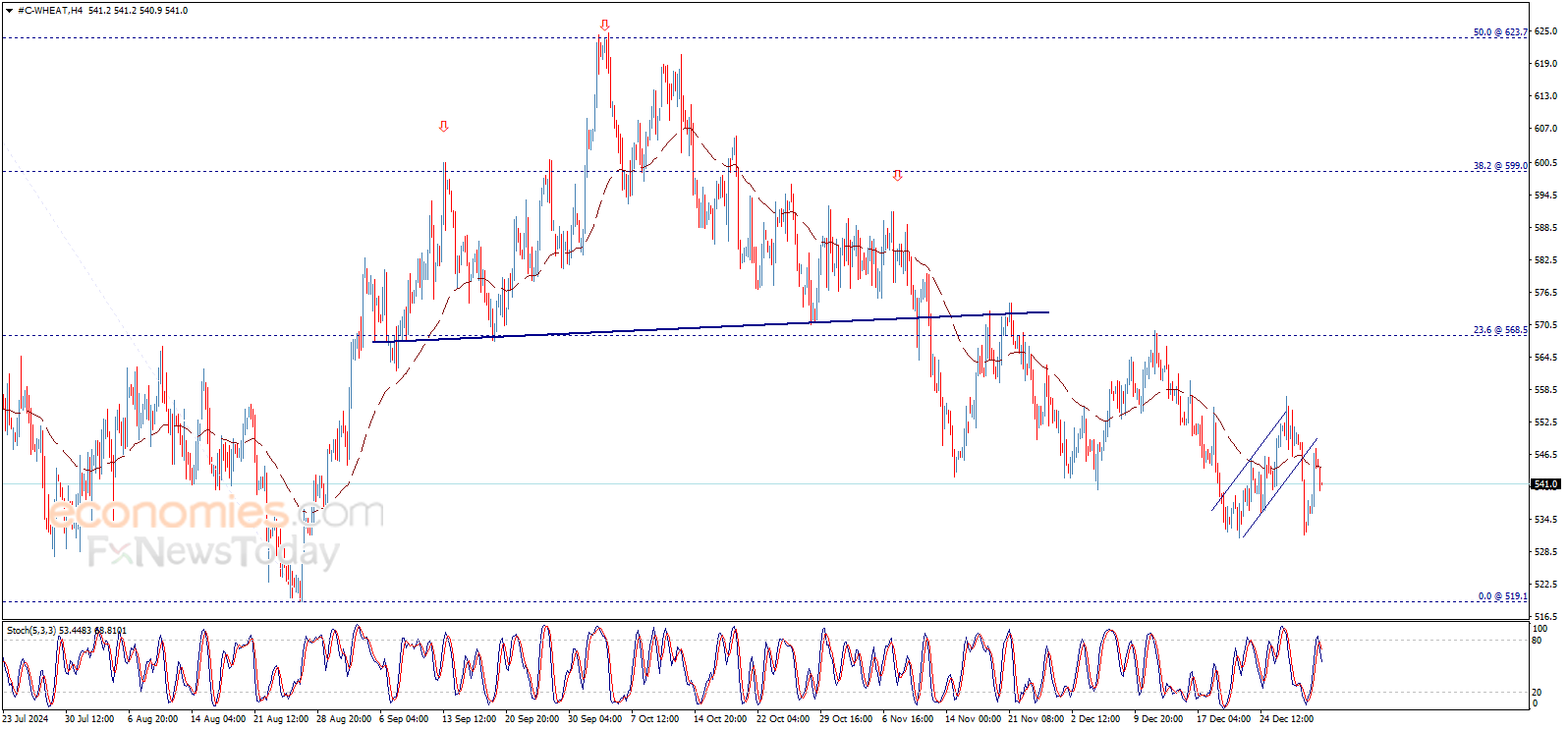Select the 23.6 @ 568.5 Fibonacci label
The width and height of the screenshot is (1568, 730).
coord(1500,330)
